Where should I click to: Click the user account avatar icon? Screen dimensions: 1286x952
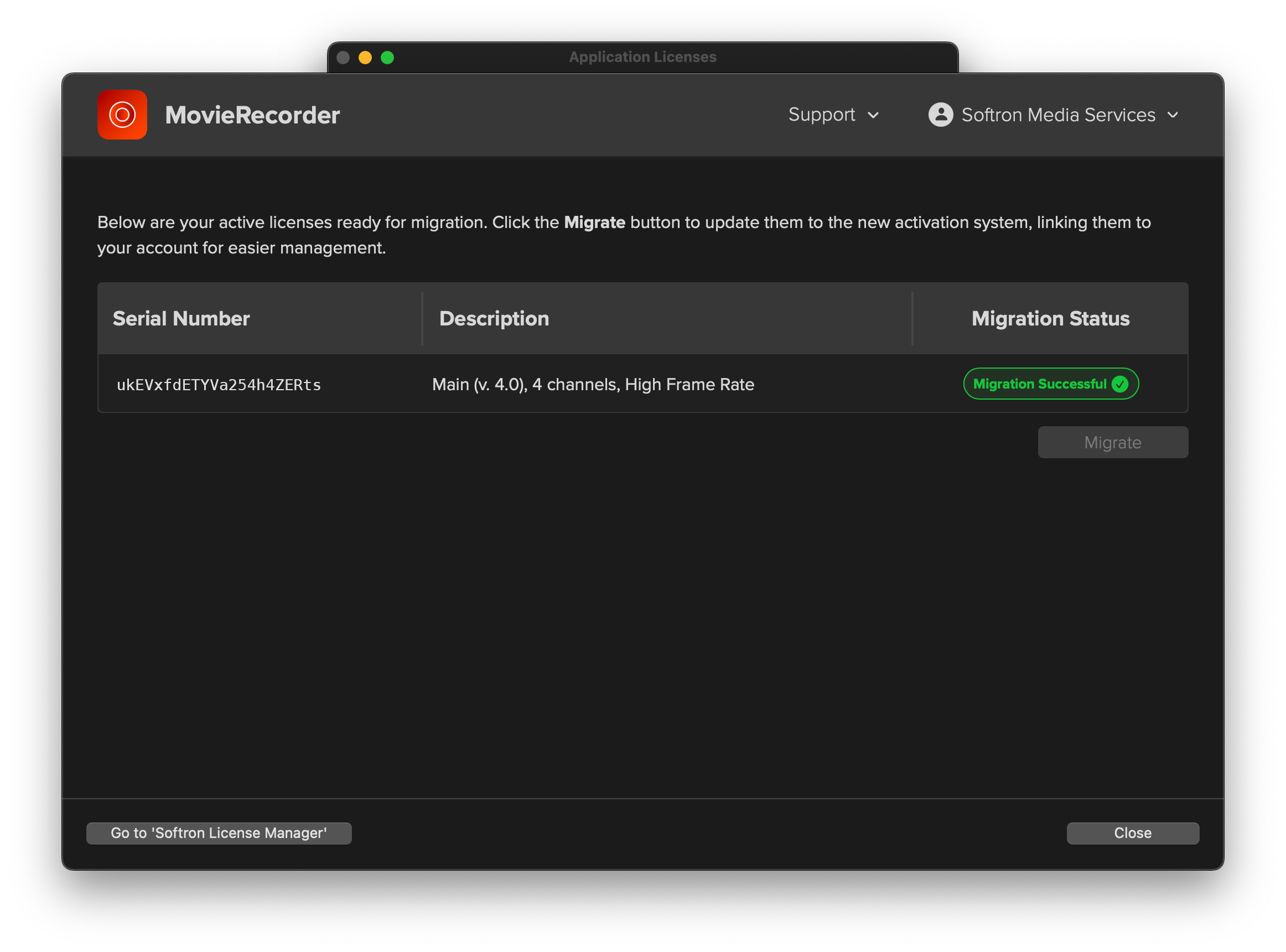pos(940,115)
